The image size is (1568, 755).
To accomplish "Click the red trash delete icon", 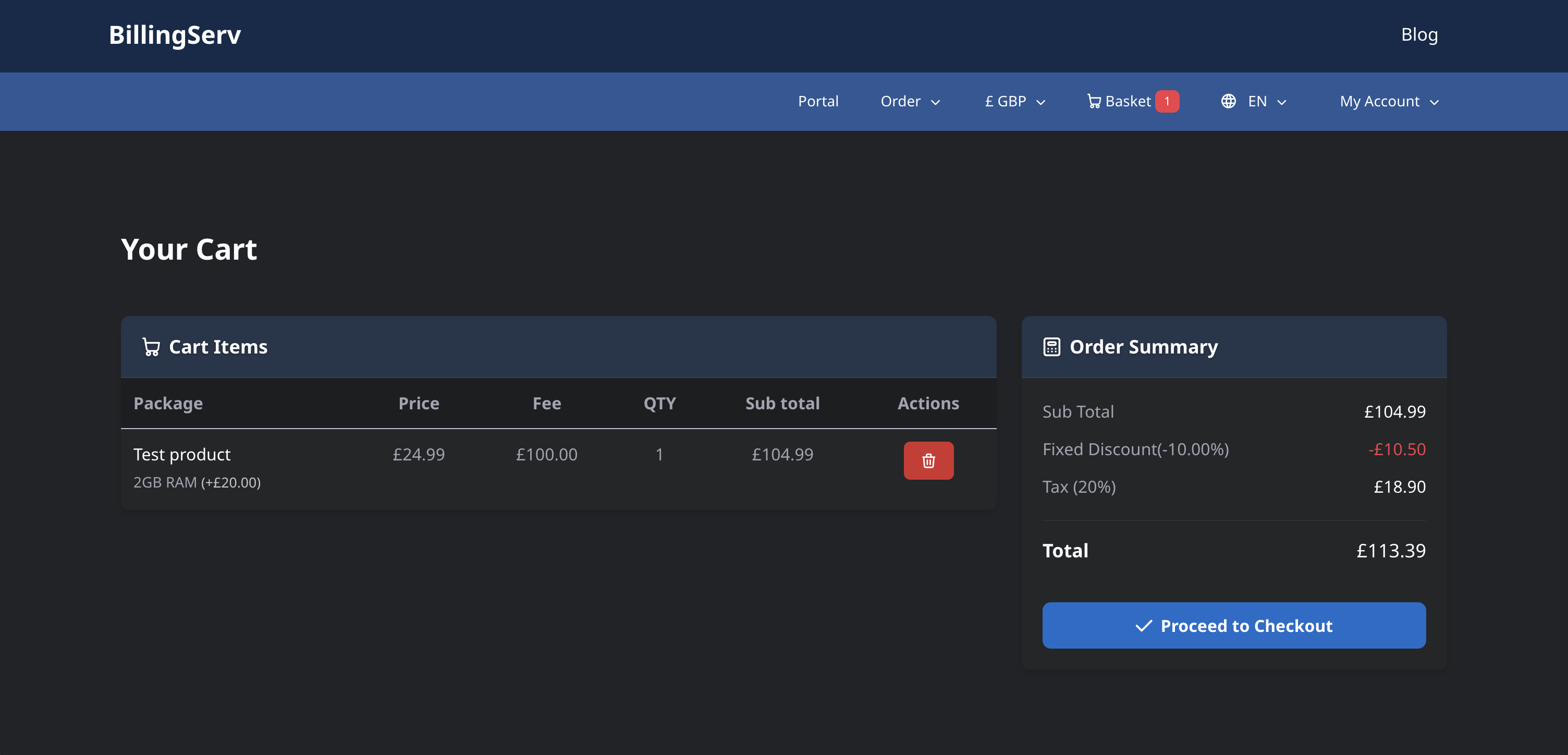I will [928, 461].
